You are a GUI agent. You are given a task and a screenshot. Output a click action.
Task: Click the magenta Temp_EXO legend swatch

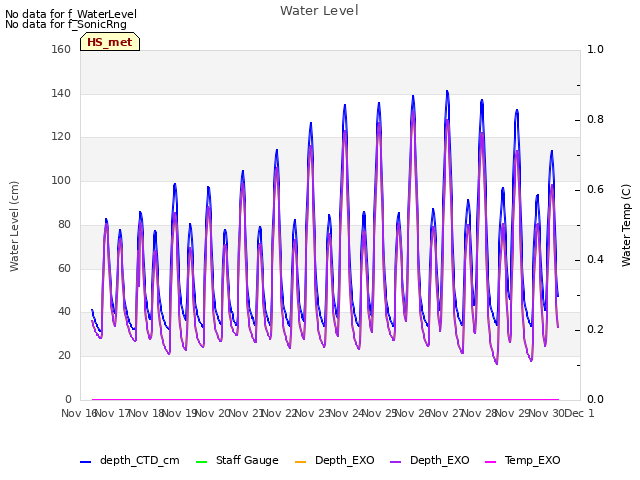pos(490,462)
